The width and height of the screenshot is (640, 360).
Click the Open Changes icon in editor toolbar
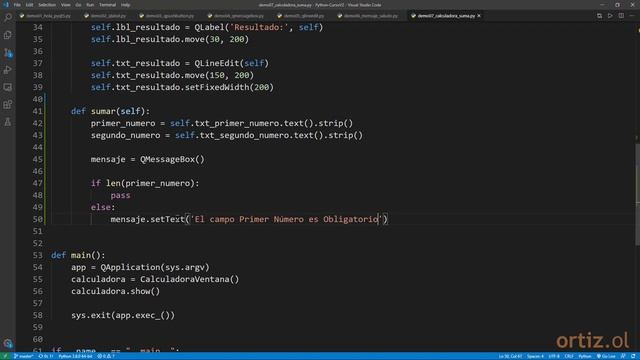point(599,16)
